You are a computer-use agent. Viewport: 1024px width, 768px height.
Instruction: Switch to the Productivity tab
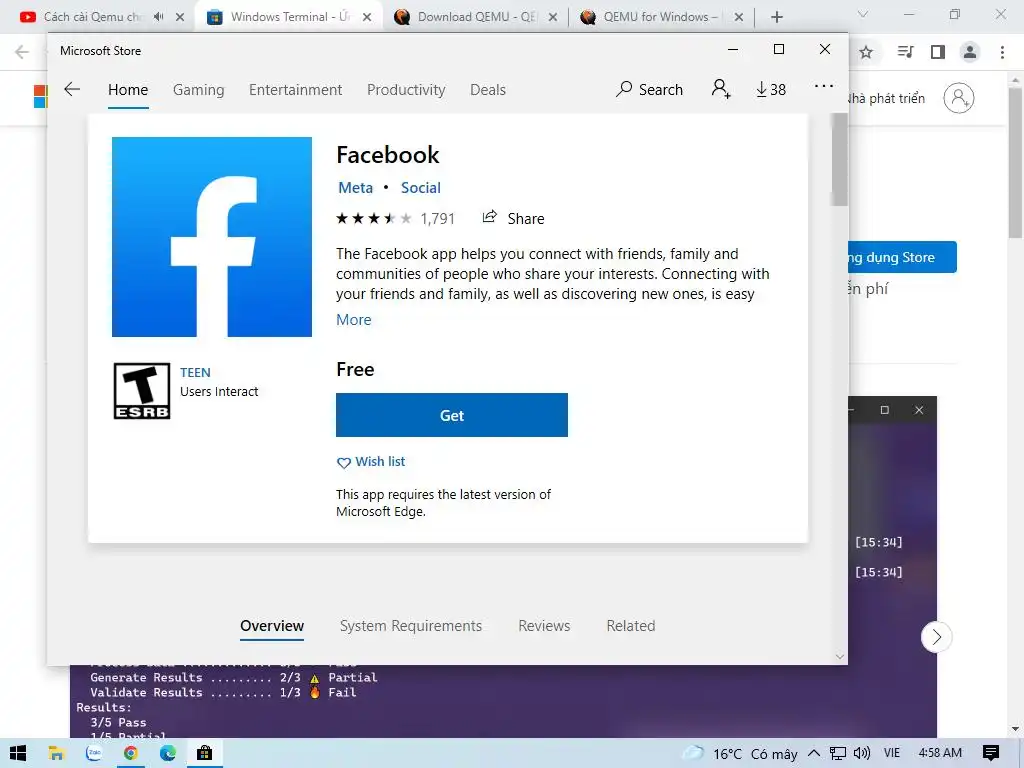click(x=406, y=90)
